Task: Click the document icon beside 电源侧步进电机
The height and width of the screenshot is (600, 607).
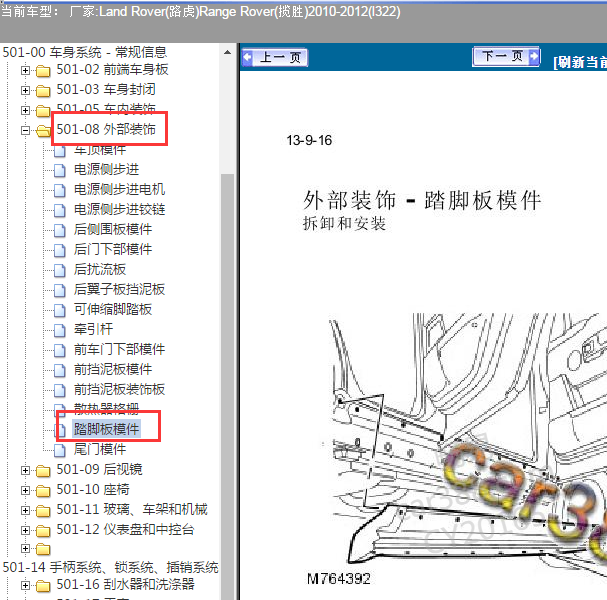Action: [x=60, y=190]
